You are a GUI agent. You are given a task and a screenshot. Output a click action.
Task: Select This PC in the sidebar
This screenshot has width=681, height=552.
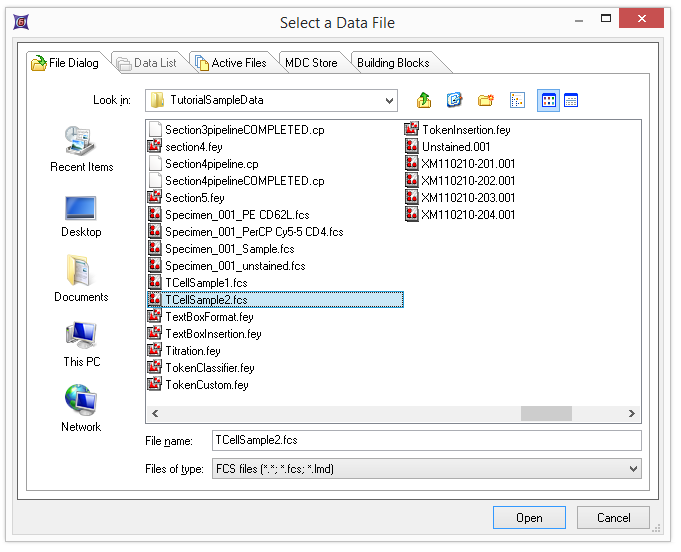[x=81, y=344]
